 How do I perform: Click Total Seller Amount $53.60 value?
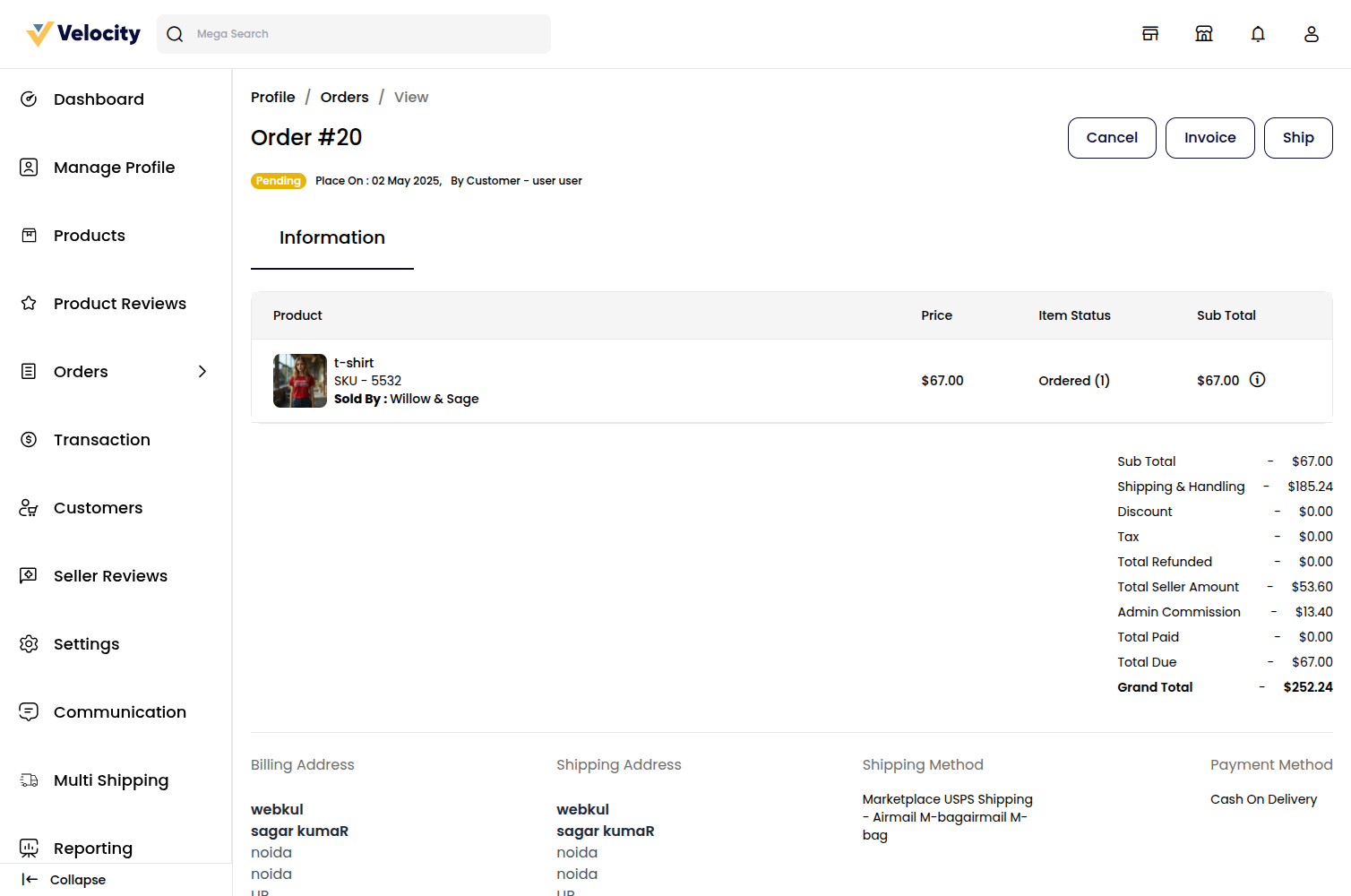coord(1312,587)
